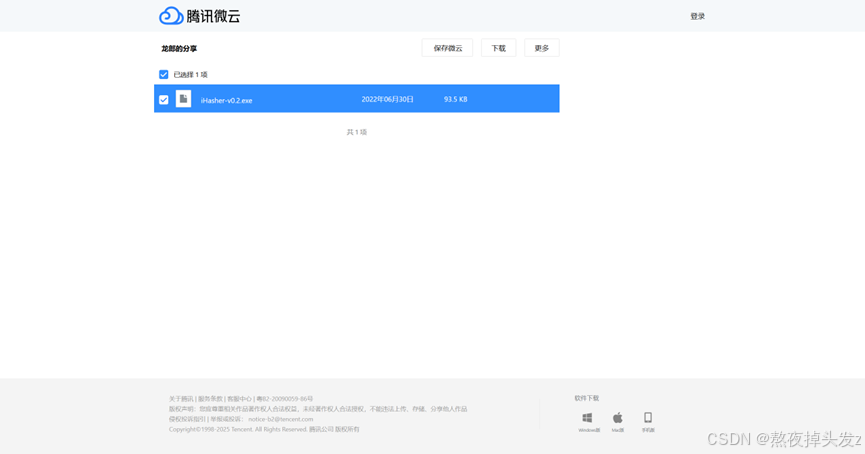Viewport: 865px width, 454px height.
Task: Open the 客服中心 footer link
Action: click(239, 399)
